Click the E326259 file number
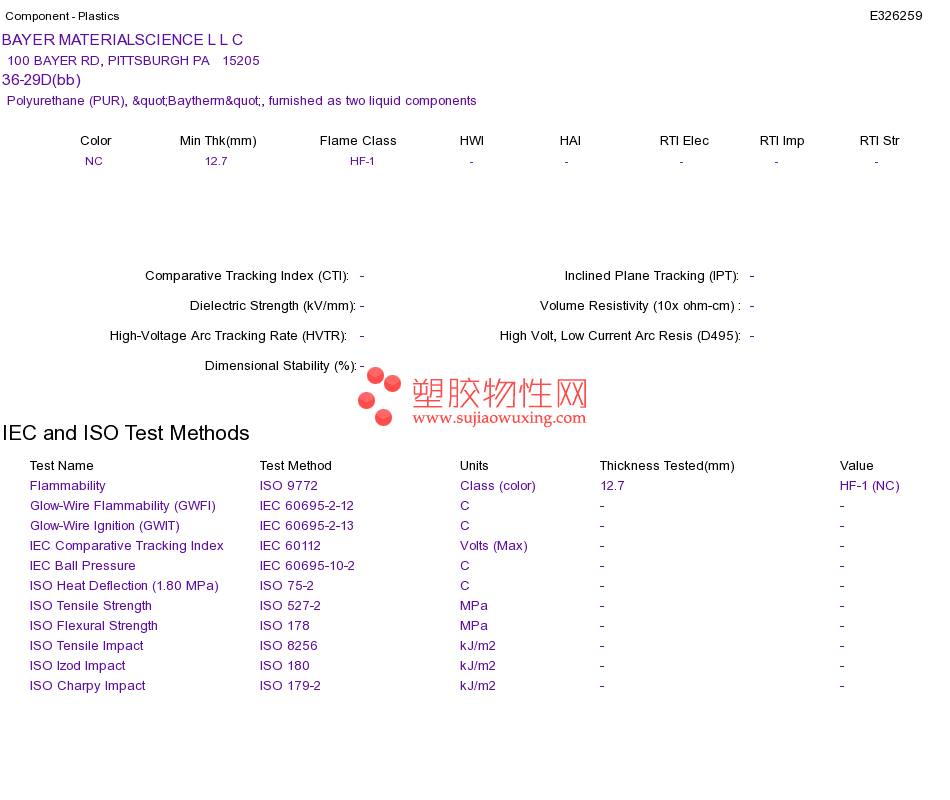Viewport: 950px width, 800px height. coord(895,16)
